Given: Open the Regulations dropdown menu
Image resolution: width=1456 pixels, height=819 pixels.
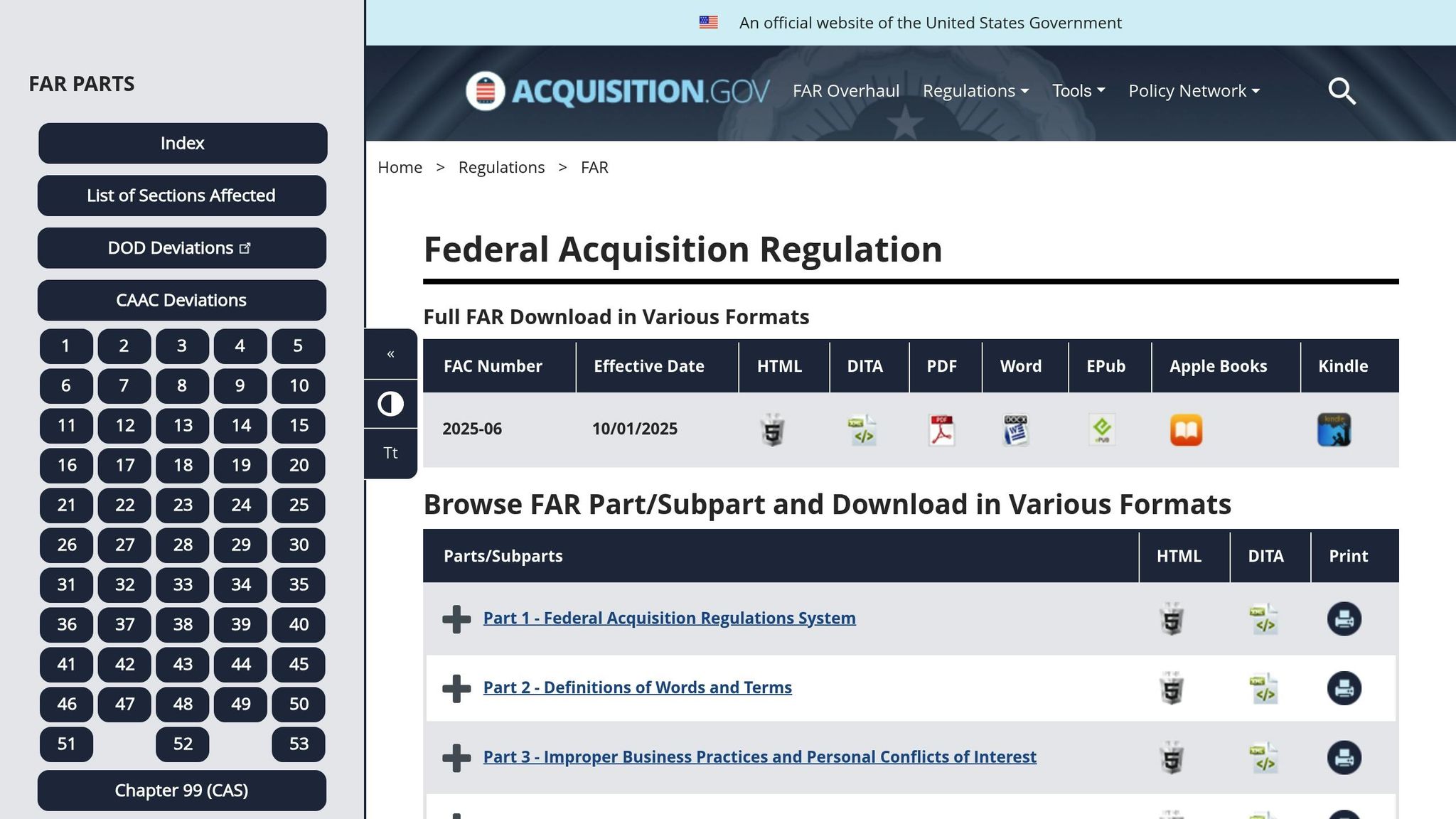Looking at the screenshot, I should [975, 91].
